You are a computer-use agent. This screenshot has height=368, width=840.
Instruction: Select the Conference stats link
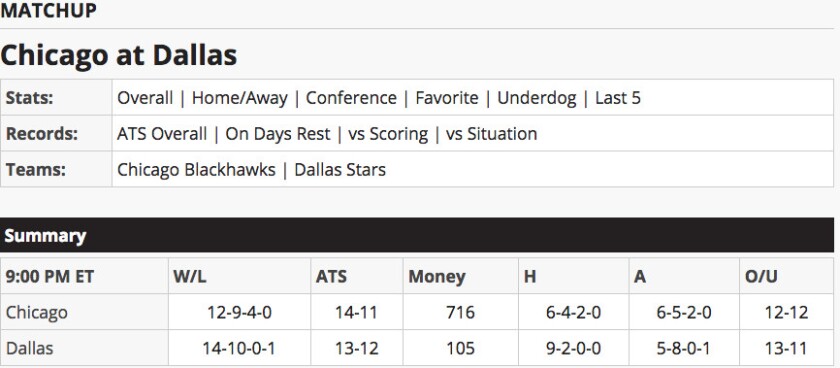tap(351, 98)
